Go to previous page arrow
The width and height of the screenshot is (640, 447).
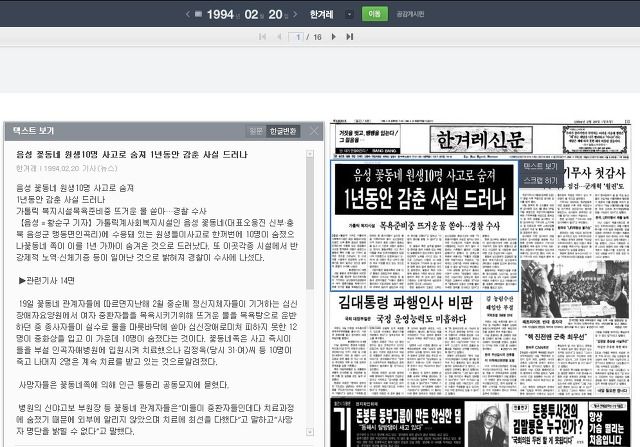point(280,37)
